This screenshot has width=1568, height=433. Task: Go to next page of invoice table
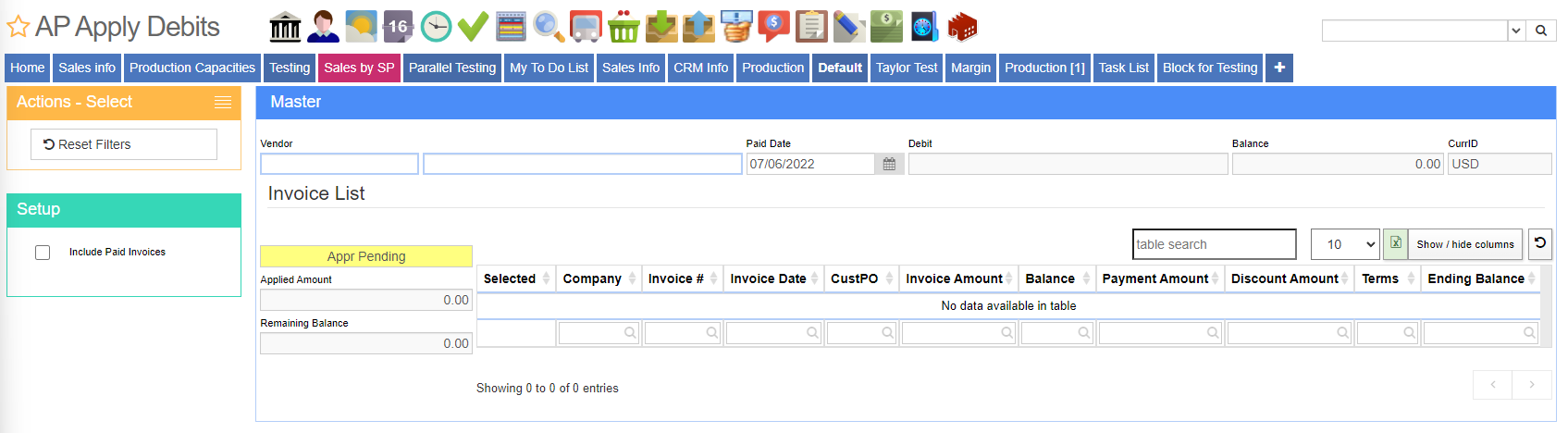pyautogui.click(x=1531, y=384)
